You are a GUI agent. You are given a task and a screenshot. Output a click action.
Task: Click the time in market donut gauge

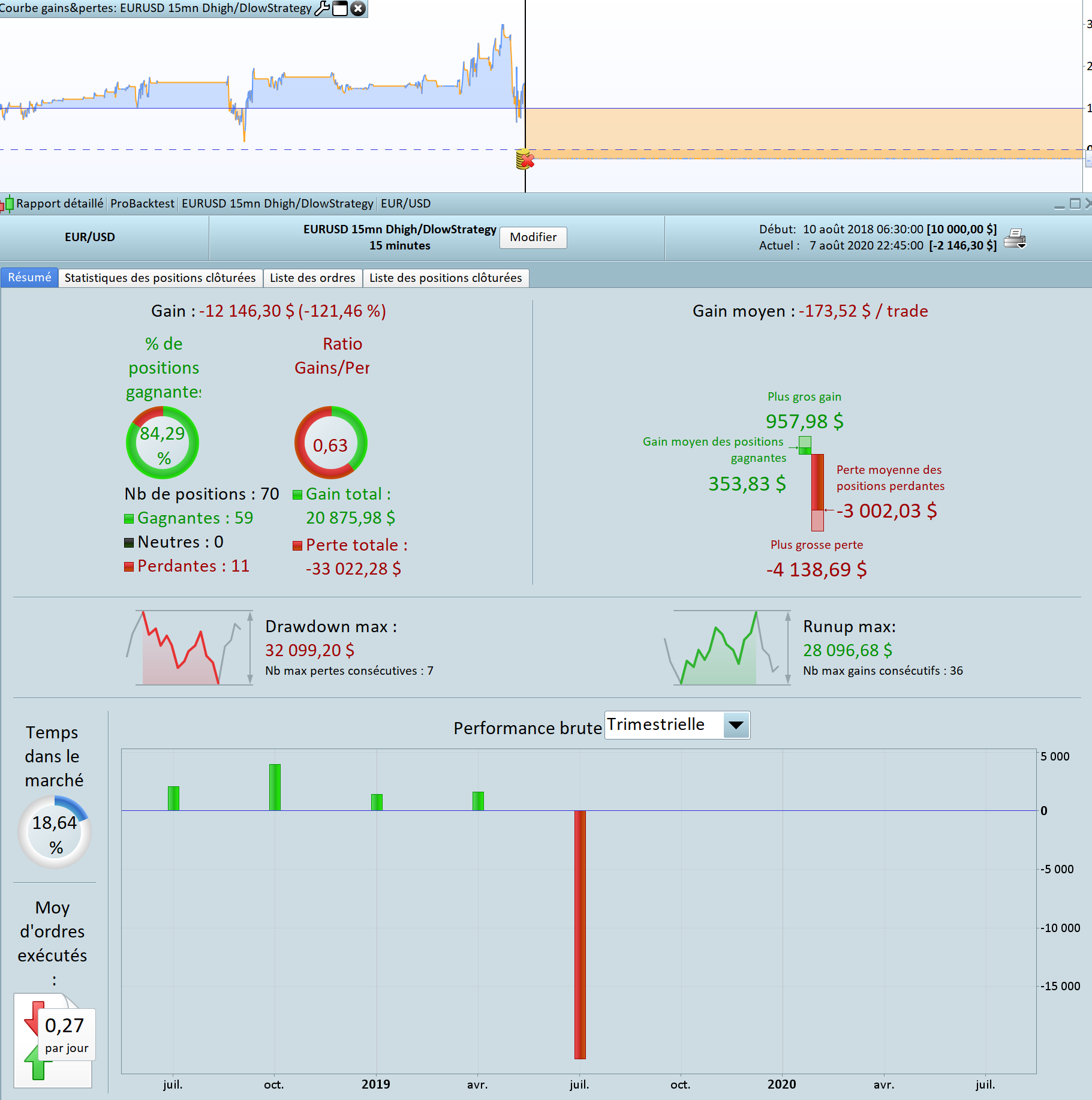pyautogui.click(x=55, y=832)
